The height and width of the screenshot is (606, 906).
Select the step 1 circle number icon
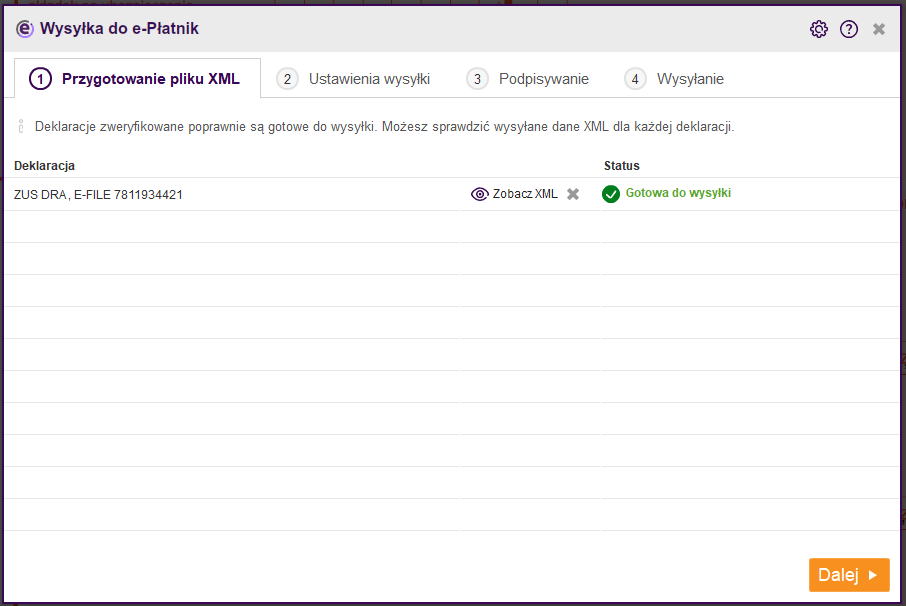pyautogui.click(x=40, y=79)
